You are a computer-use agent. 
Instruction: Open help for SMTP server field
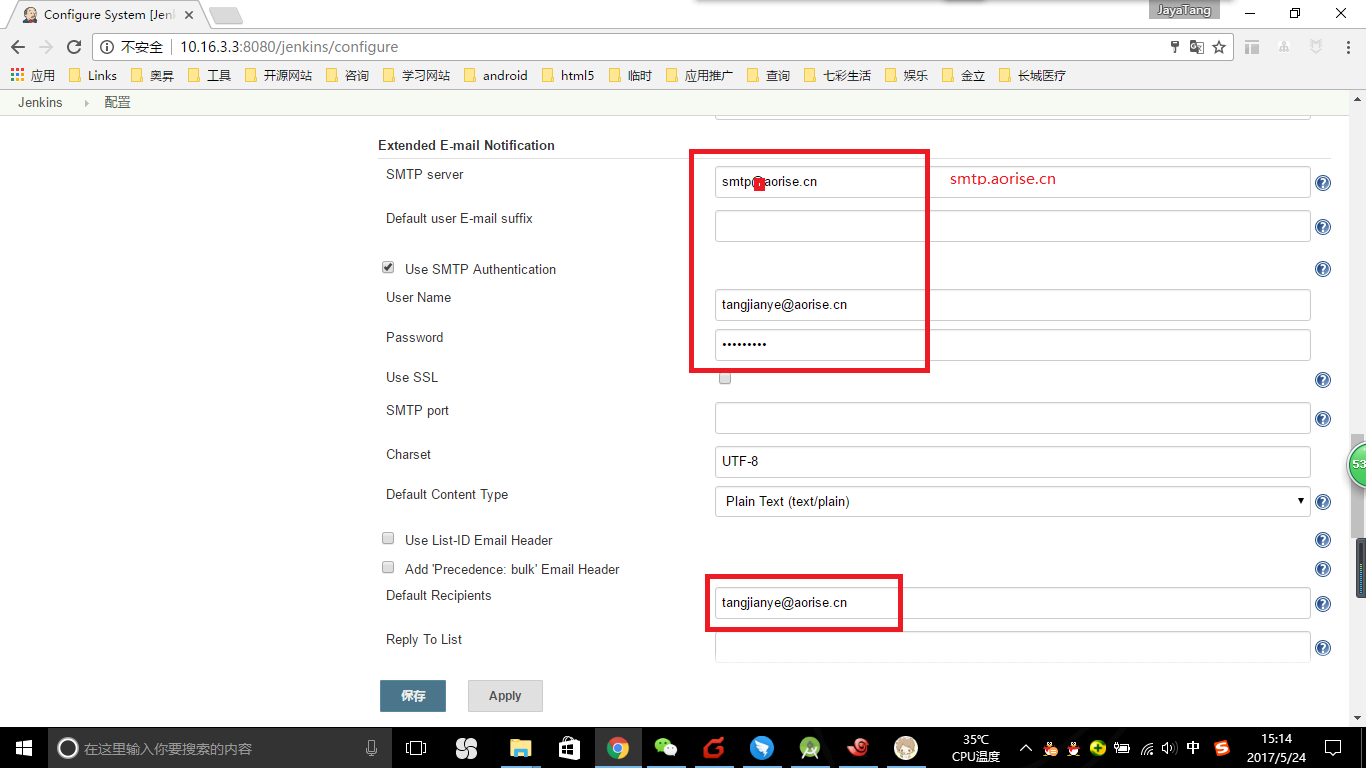tap(1323, 183)
